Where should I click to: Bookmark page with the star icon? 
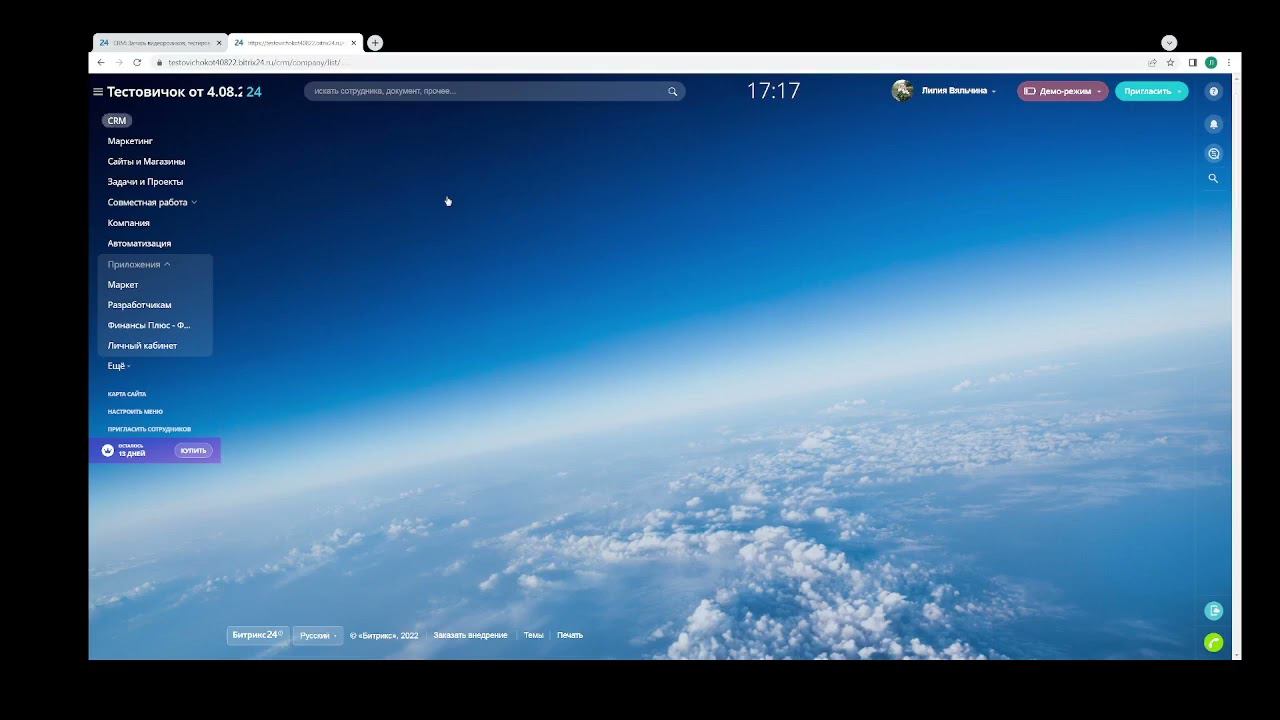[x=1171, y=62]
